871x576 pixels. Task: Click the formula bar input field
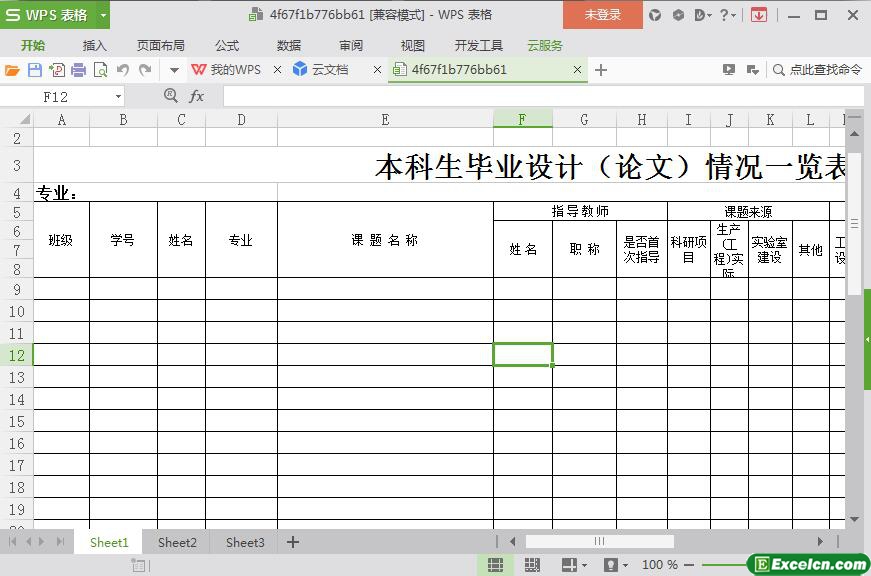tap(541, 96)
